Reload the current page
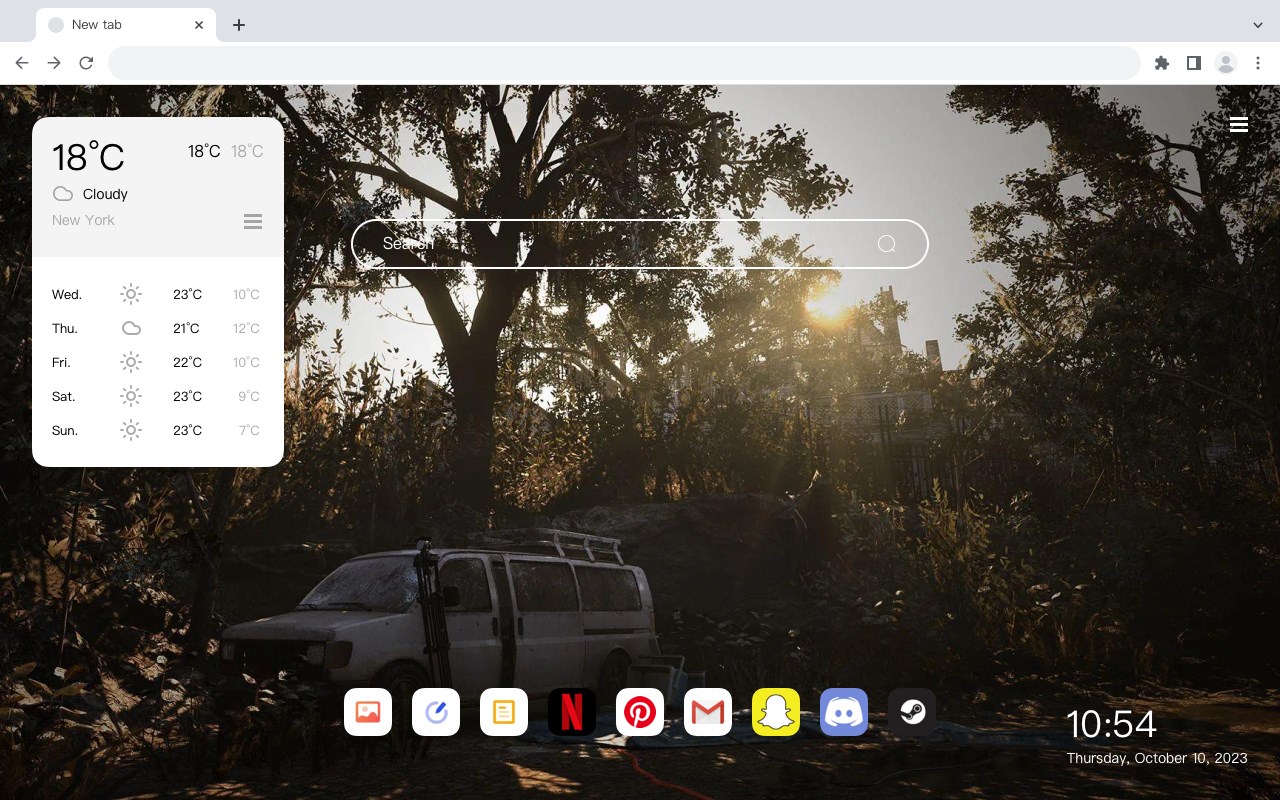The image size is (1280, 800). (86, 63)
